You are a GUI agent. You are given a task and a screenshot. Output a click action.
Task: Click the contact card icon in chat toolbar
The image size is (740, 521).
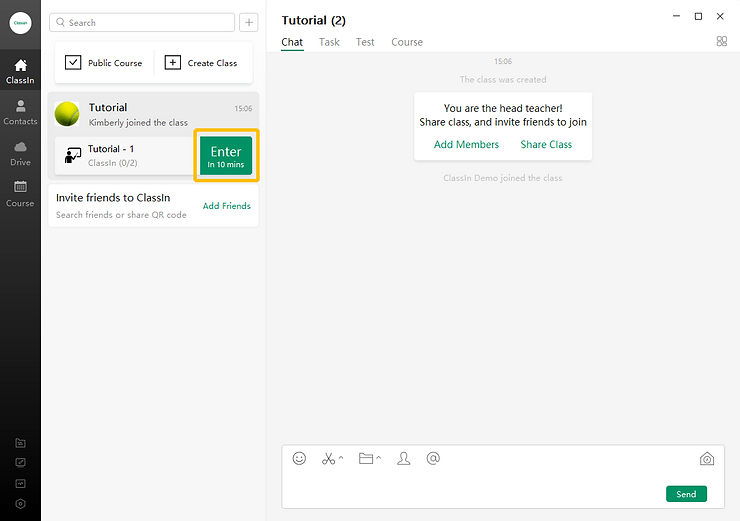click(x=404, y=458)
